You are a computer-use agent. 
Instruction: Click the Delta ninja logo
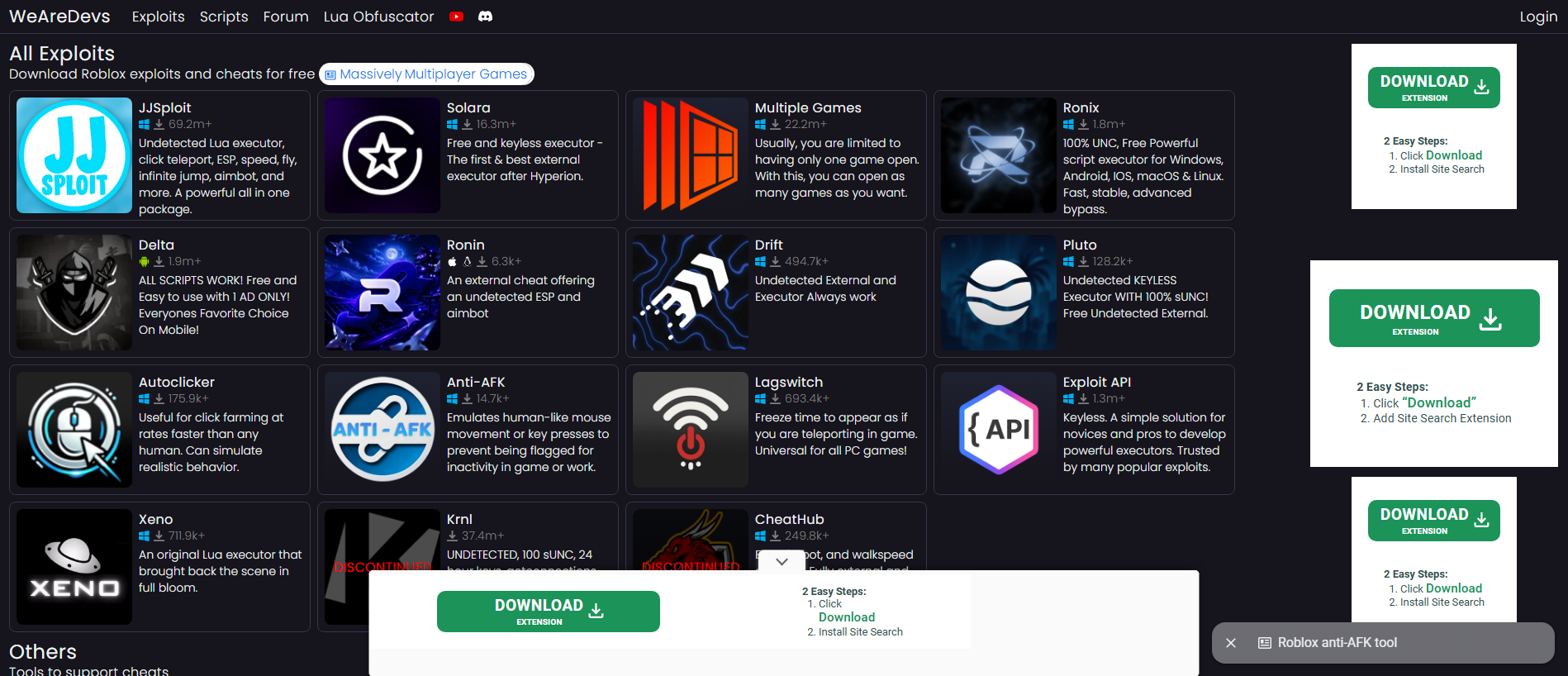(x=74, y=293)
